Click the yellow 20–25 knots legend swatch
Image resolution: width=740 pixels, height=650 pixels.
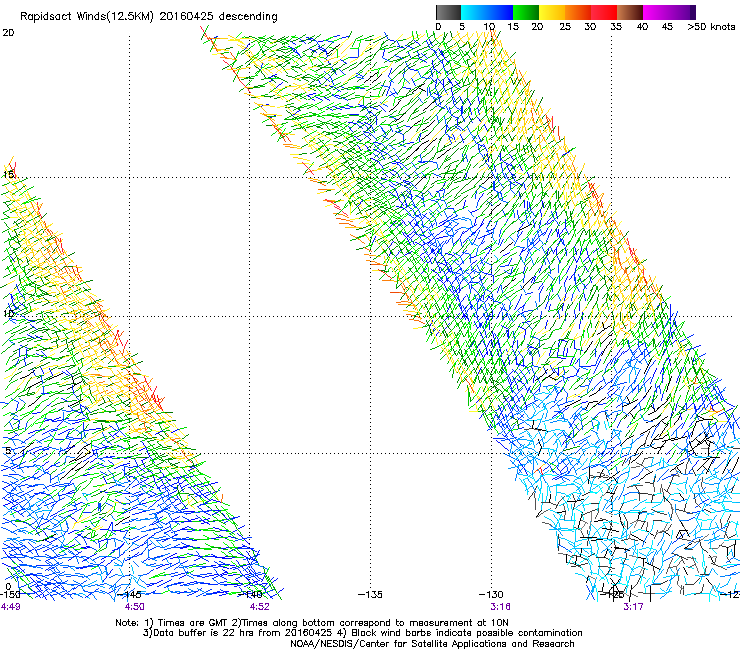coord(552,12)
